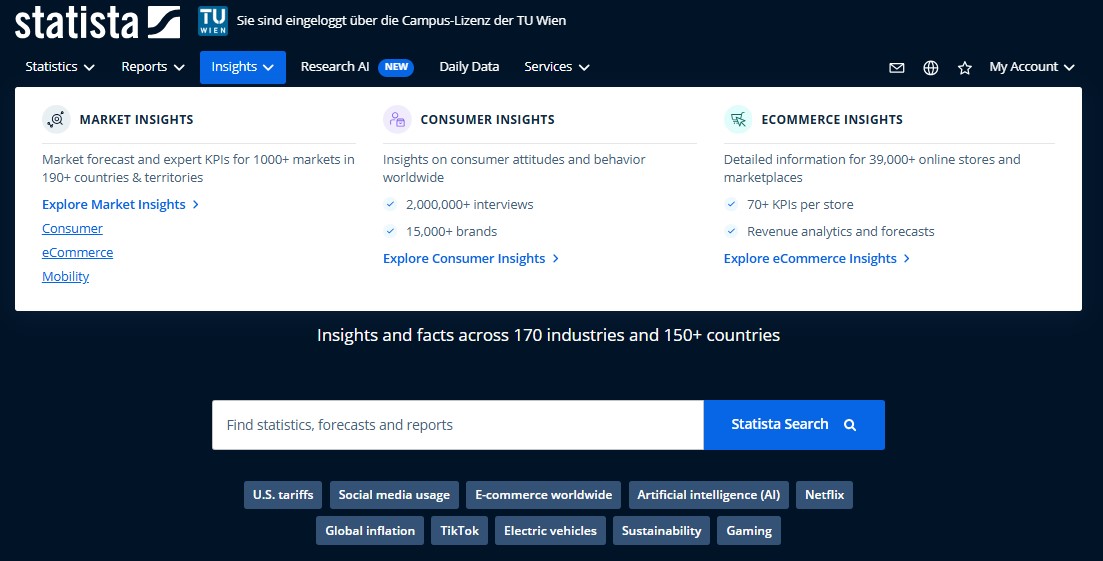Select the Gaming topic tag
The image size is (1103, 561).
[749, 531]
